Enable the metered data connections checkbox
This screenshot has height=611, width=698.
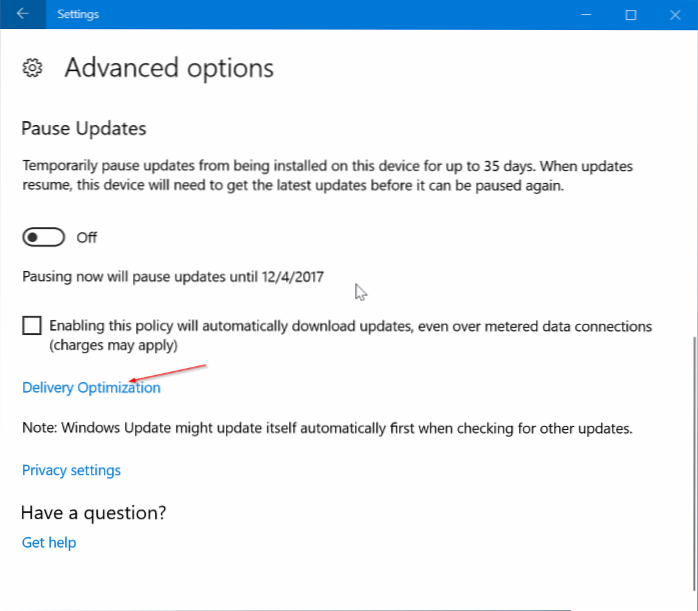(32, 326)
